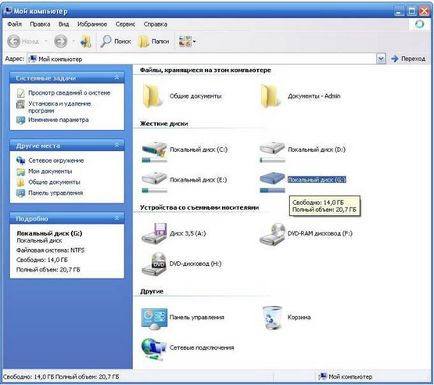The height and width of the screenshot is (385, 434).
Task: Toggle the Folders (Папки) pane button
Action: pyautogui.click(x=154, y=41)
